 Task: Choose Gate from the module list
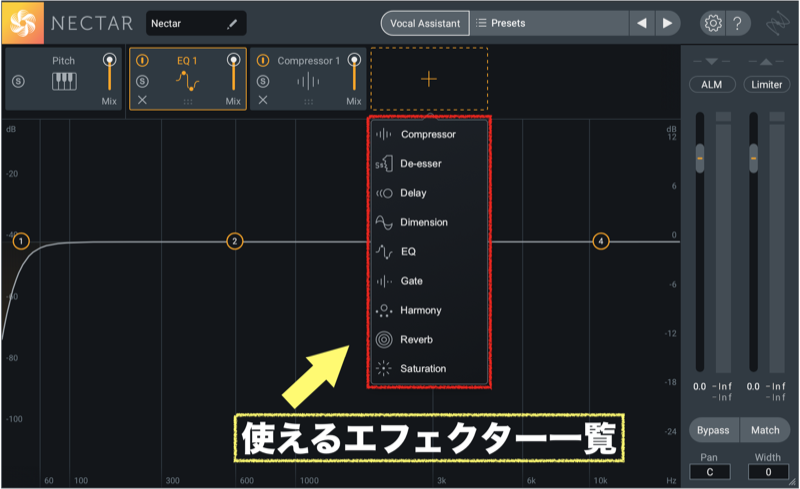point(429,281)
